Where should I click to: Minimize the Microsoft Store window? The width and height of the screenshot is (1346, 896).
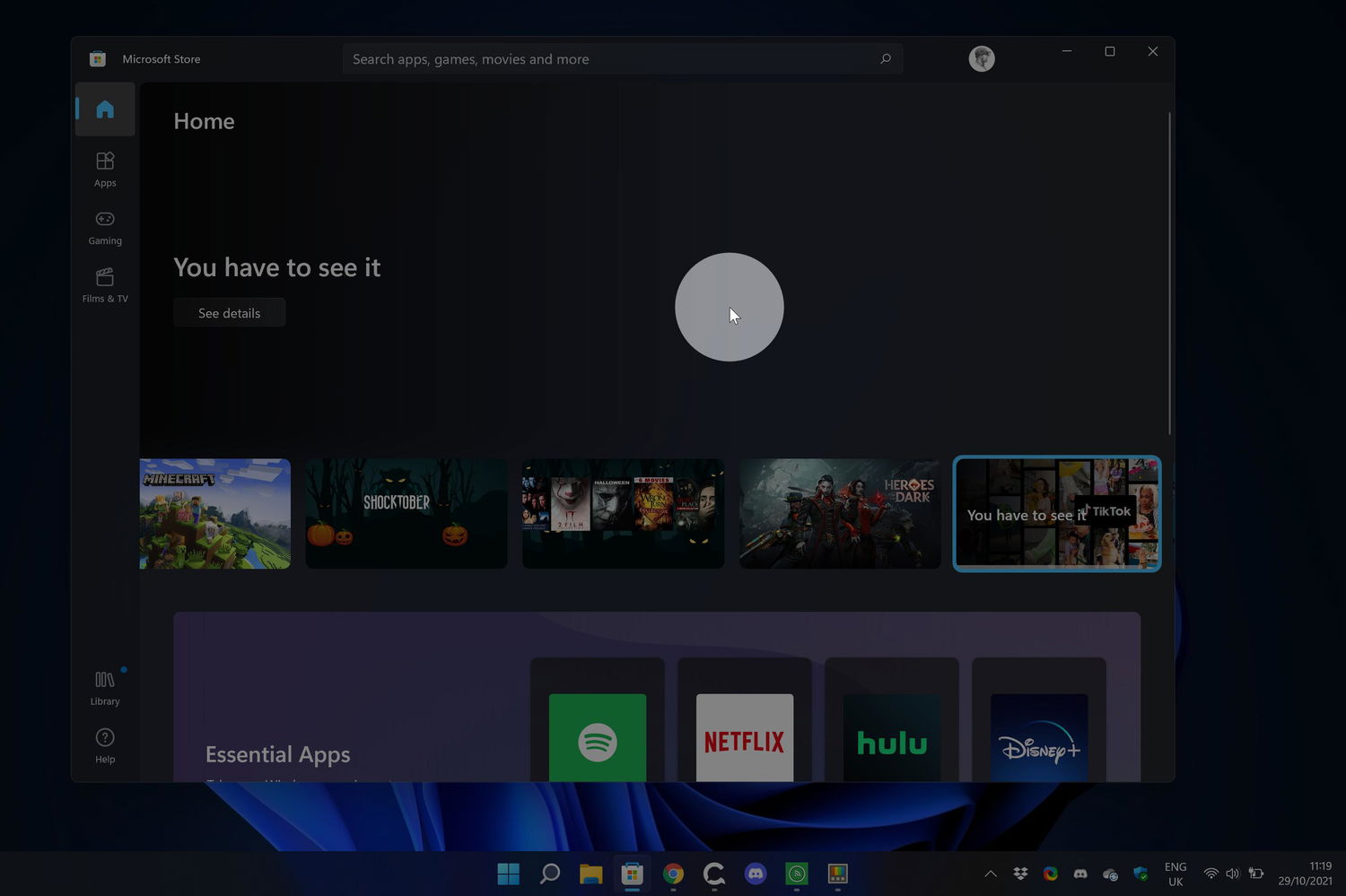tap(1067, 51)
